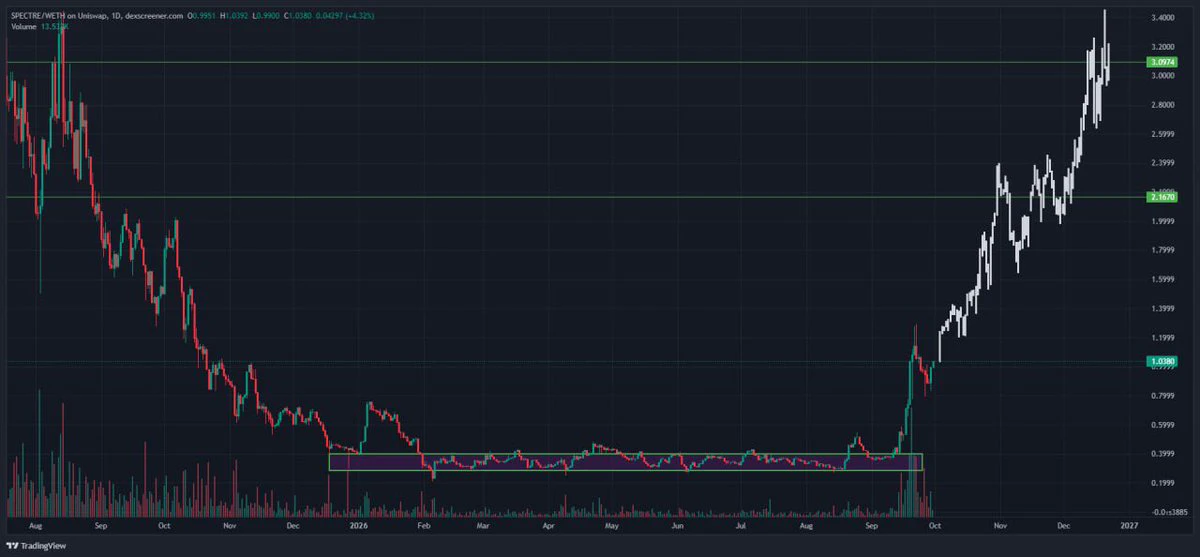
Task: Click the Volume indicator label
Action: pyautogui.click(x=23, y=27)
